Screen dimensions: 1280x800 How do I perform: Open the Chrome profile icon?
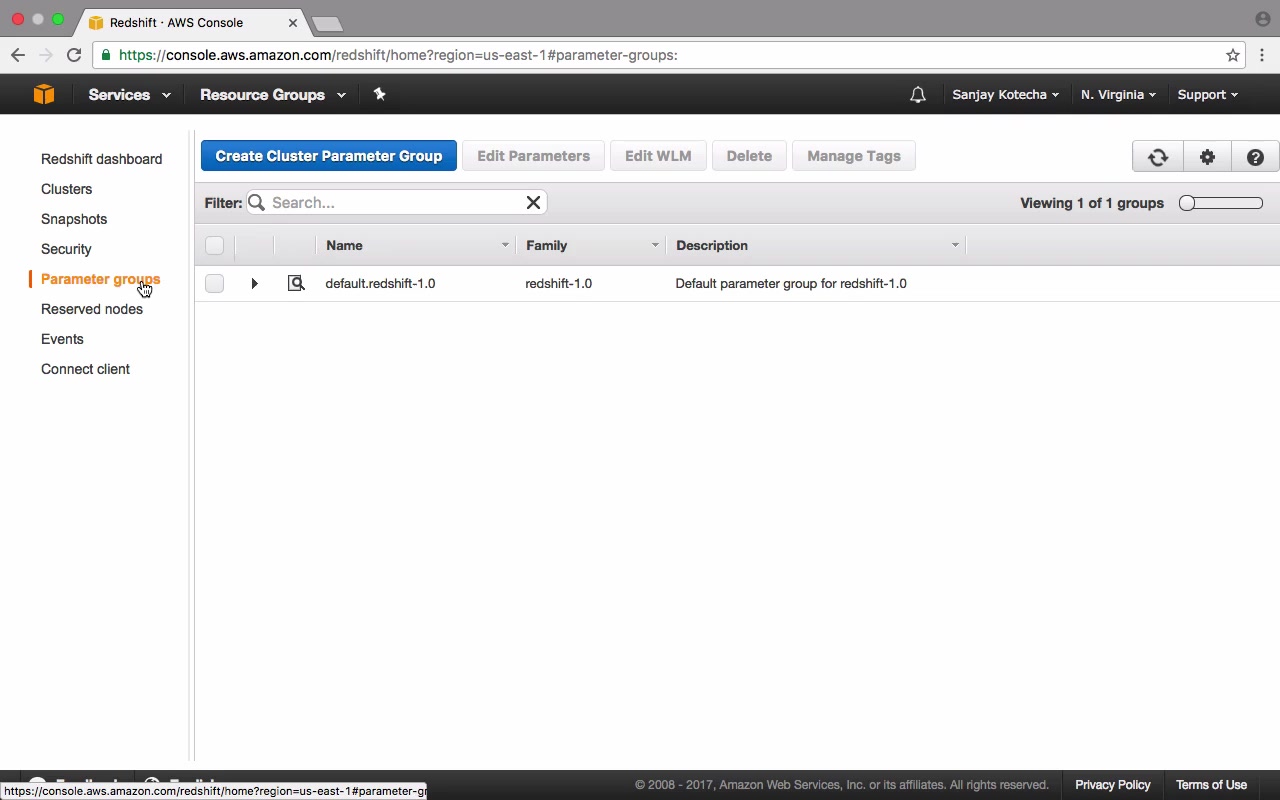click(1263, 19)
